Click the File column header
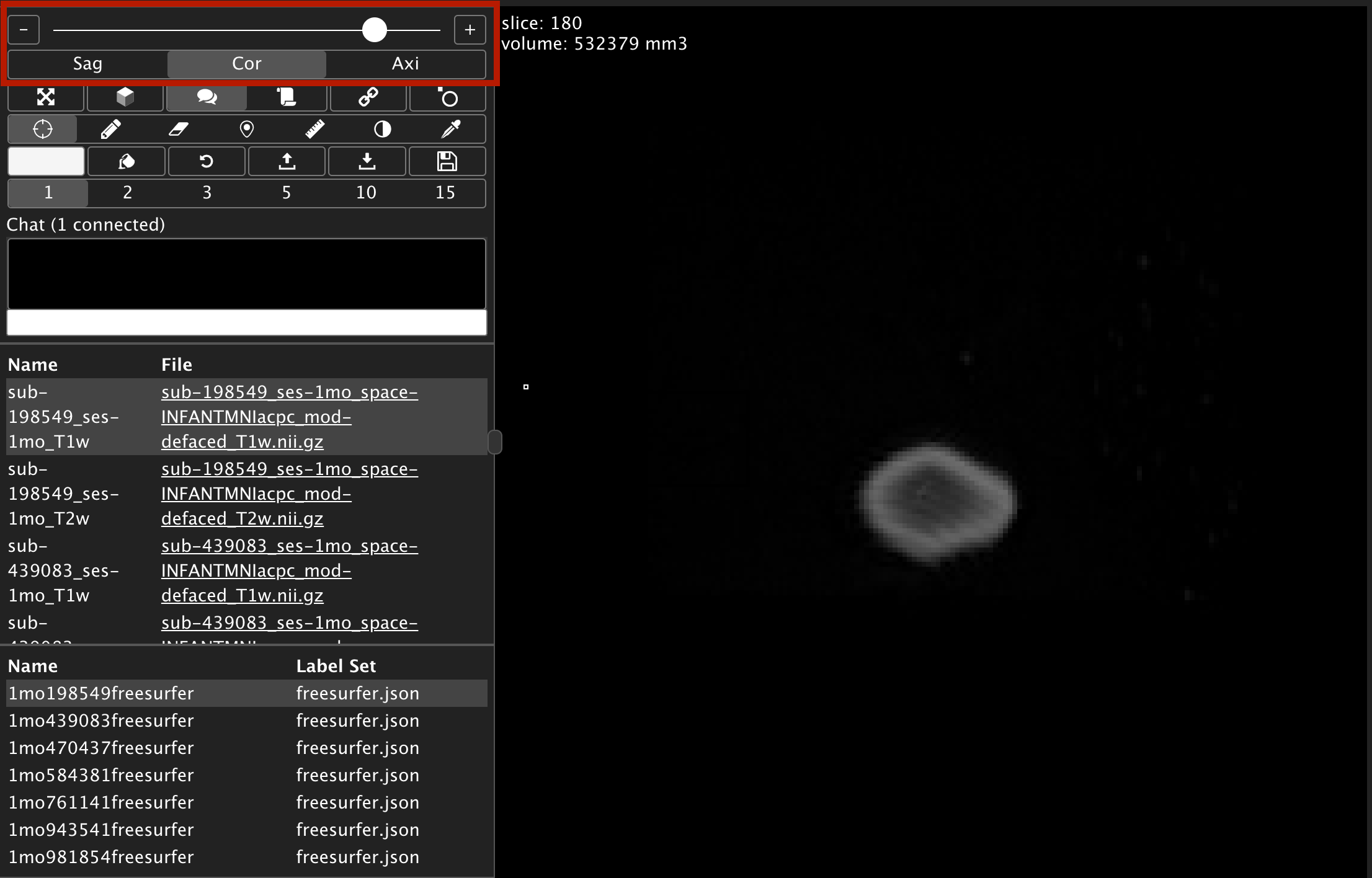Screen dimensions: 1372x878 177,365
